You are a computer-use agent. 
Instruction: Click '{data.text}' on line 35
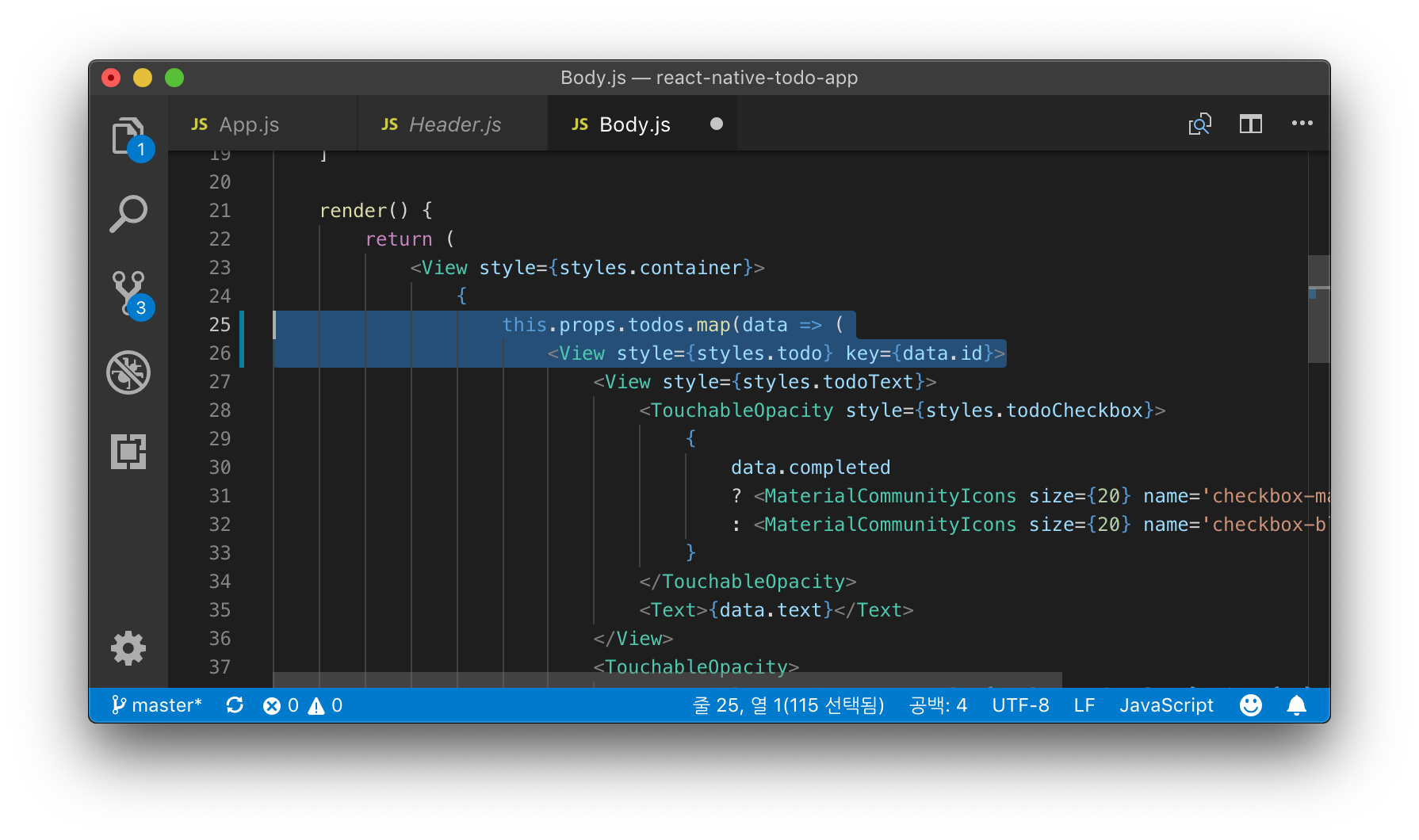[x=771, y=610]
